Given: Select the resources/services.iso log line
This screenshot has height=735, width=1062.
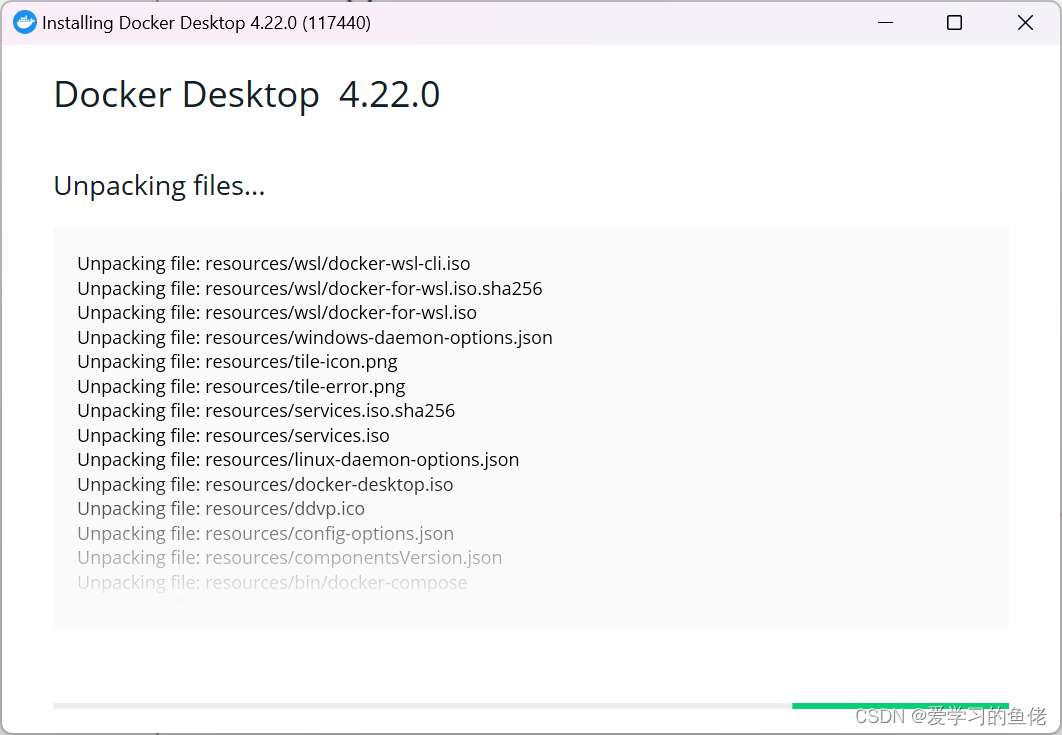Looking at the screenshot, I should tap(233, 436).
